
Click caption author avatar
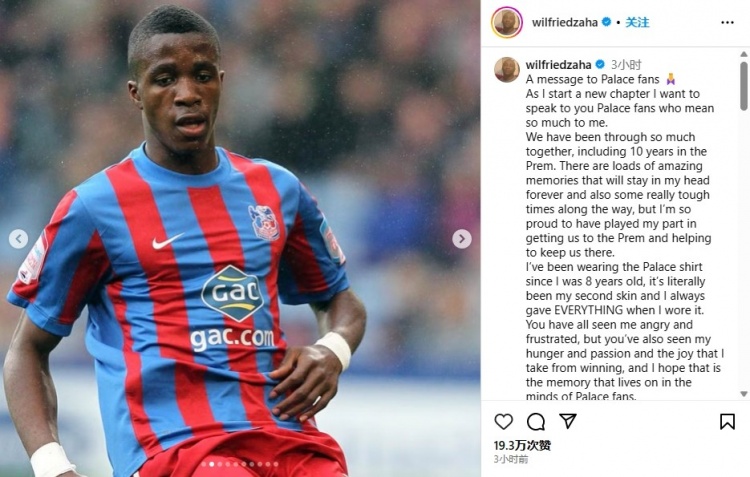(507, 70)
